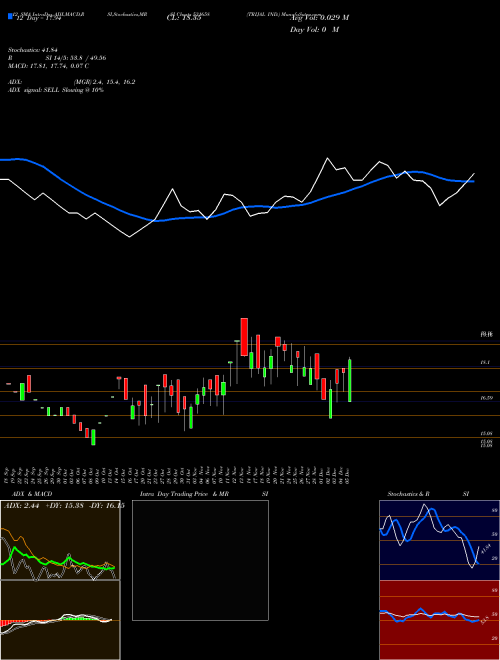Click the 'MACD: 17.81, 17.74, 0.07 C' readout
The image size is (500, 660).
point(48,66)
